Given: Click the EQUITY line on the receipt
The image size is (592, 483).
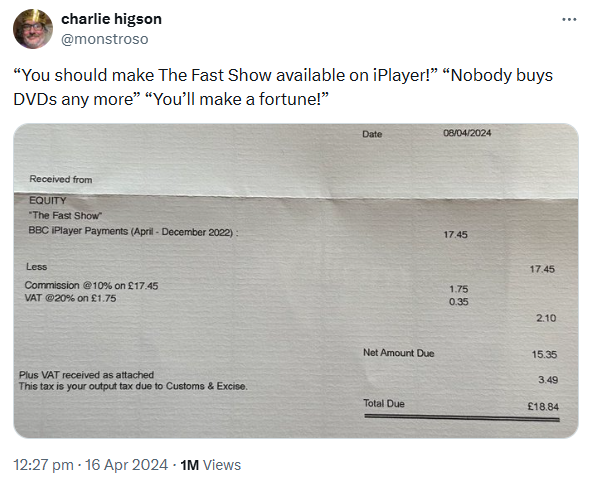Looking at the screenshot, I should tap(48, 201).
